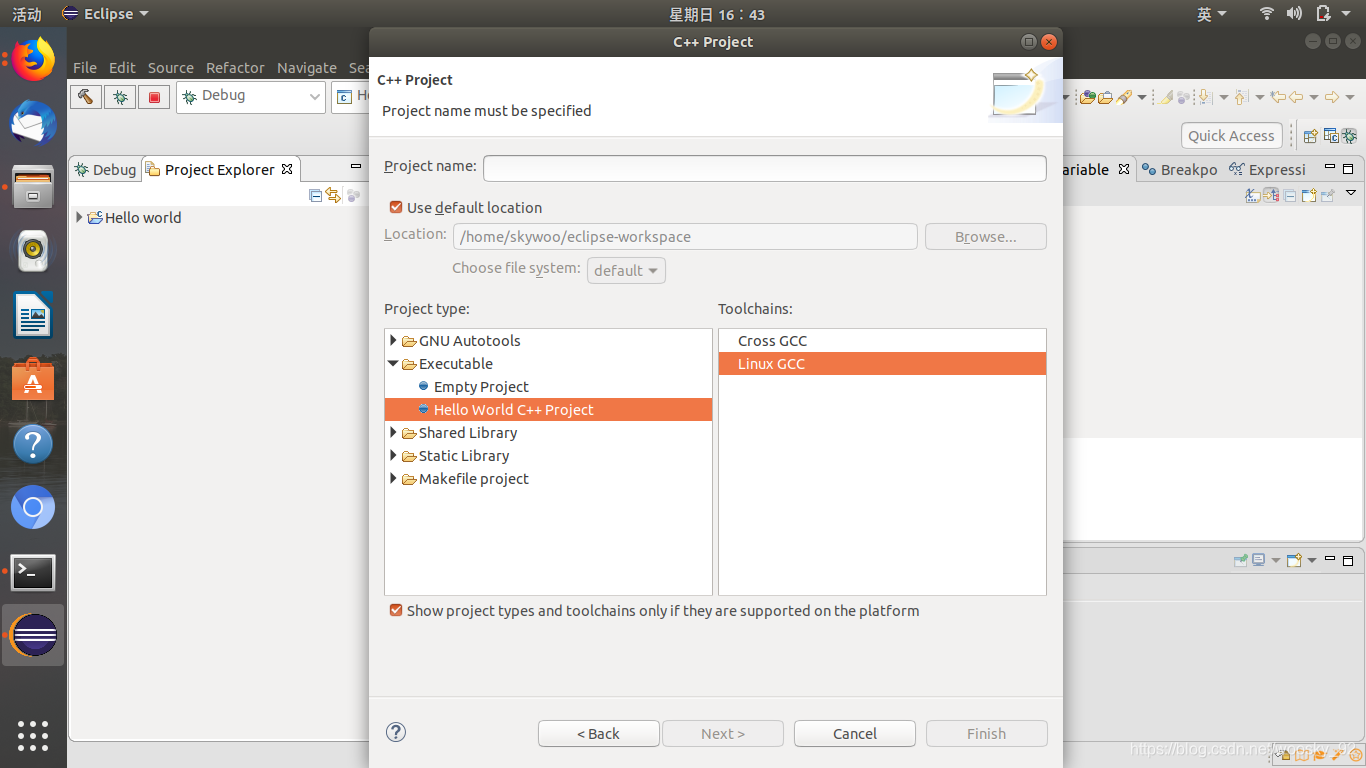Click the Open Task folder icon

pyautogui.click(x=1105, y=97)
